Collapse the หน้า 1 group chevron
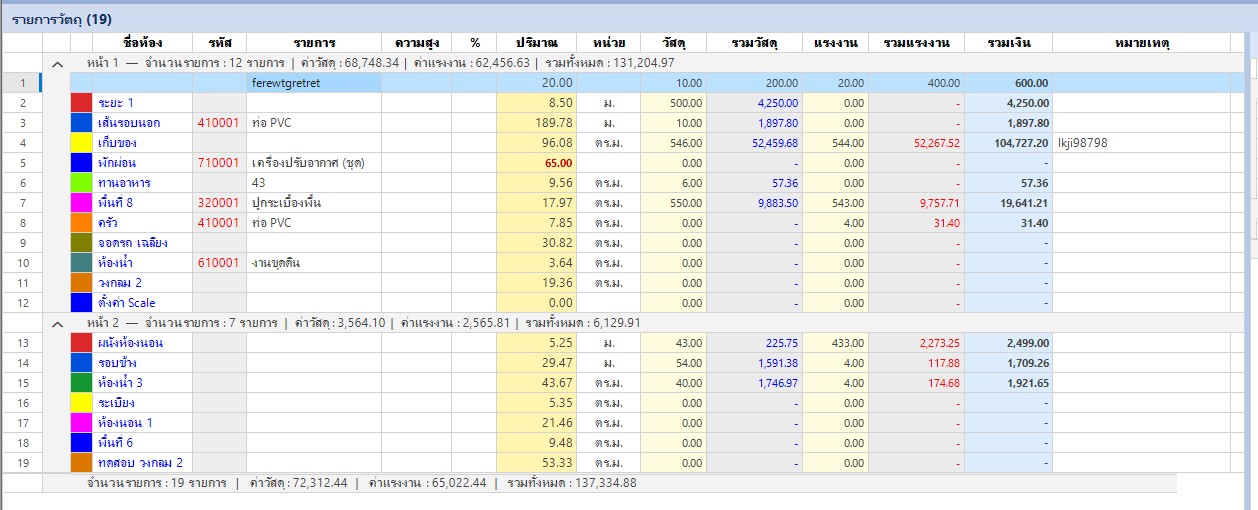This screenshot has height=510, width=1258. click(57, 63)
